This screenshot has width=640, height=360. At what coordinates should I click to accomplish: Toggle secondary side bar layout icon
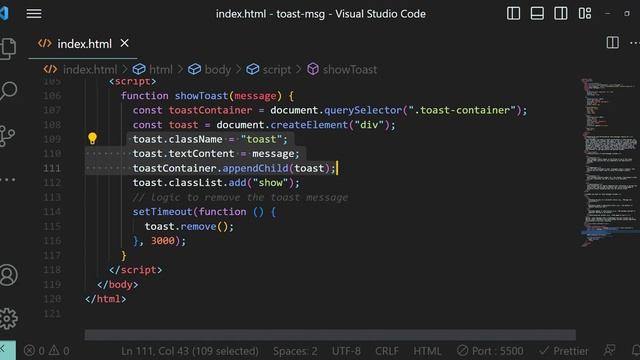(560, 13)
